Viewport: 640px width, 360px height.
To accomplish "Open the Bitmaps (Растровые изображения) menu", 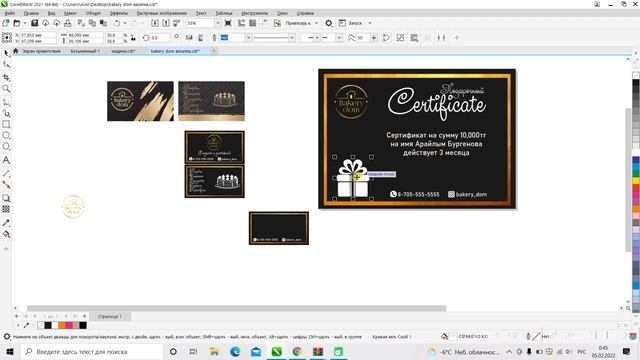I will 162,13.
